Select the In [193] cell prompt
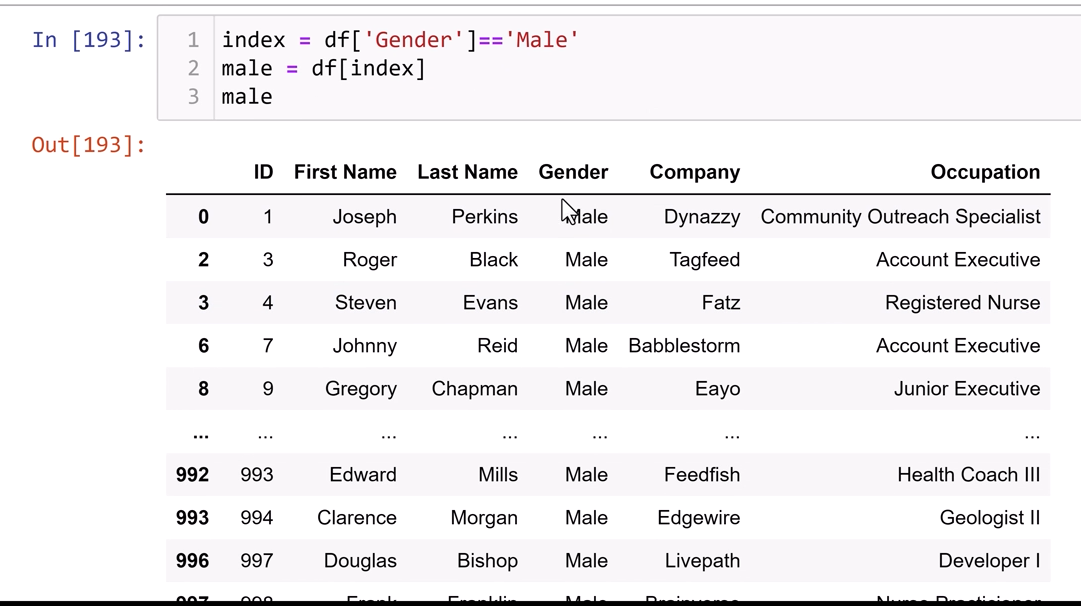Image resolution: width=1081 pixels, height=606 pixels. (x=88, y=40)
